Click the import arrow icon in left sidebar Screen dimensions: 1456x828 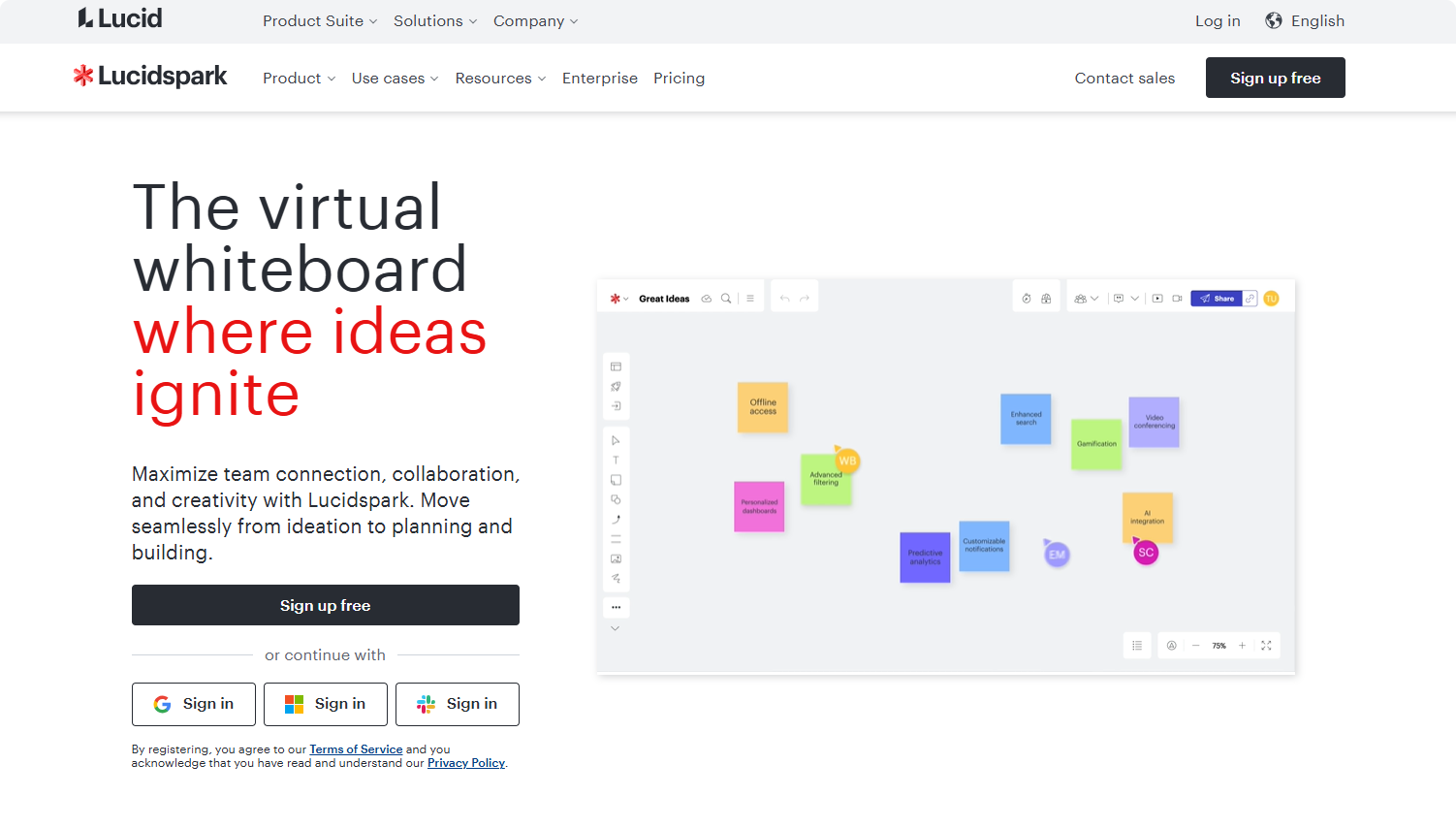click(x=616, y=406)
